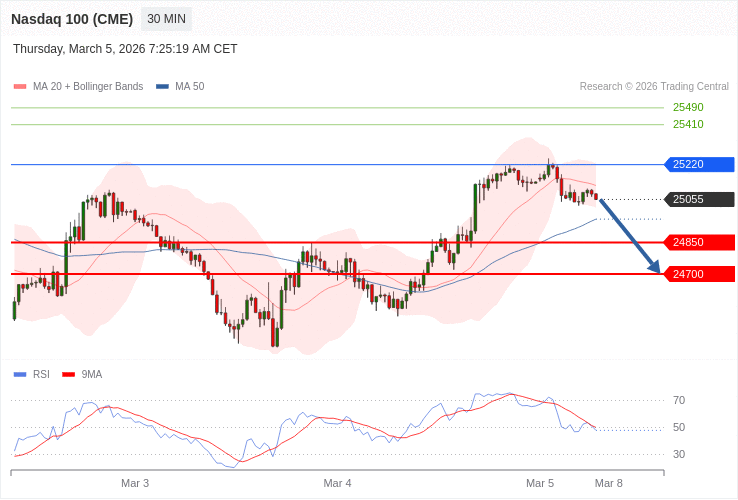The image size is (738, 500).
Task: Click the Mar 3 date label
Action: tap(135, 483)
